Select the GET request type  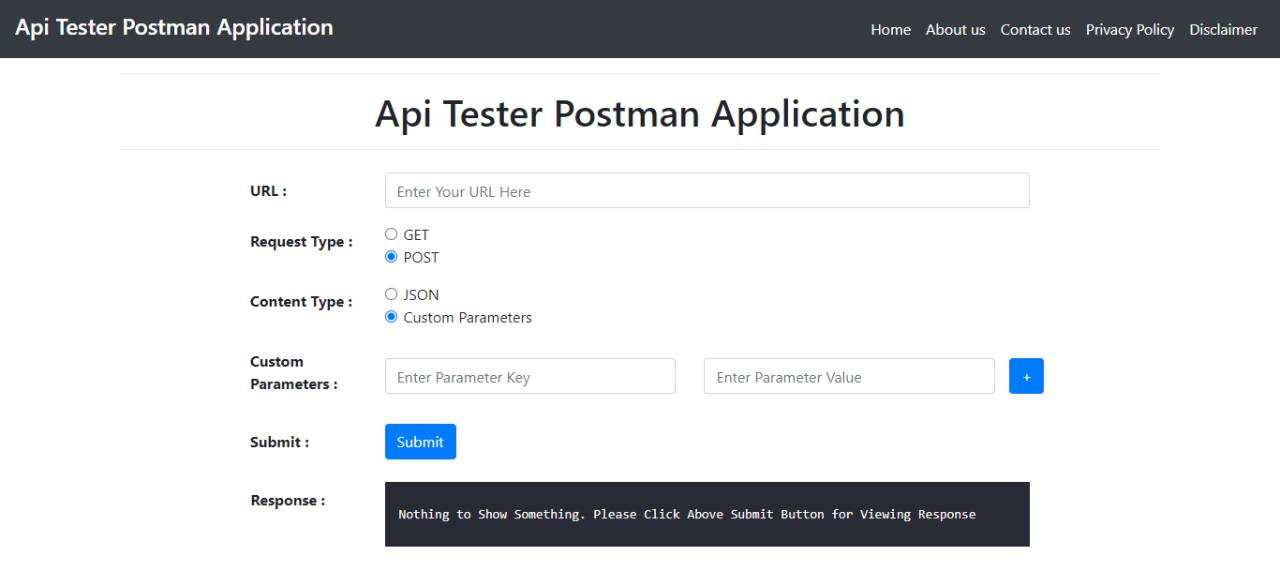(391, 234)
